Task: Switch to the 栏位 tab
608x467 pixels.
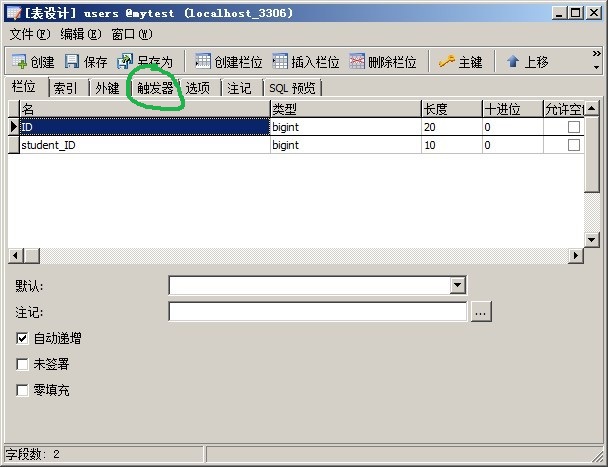Action: (26, 87)
